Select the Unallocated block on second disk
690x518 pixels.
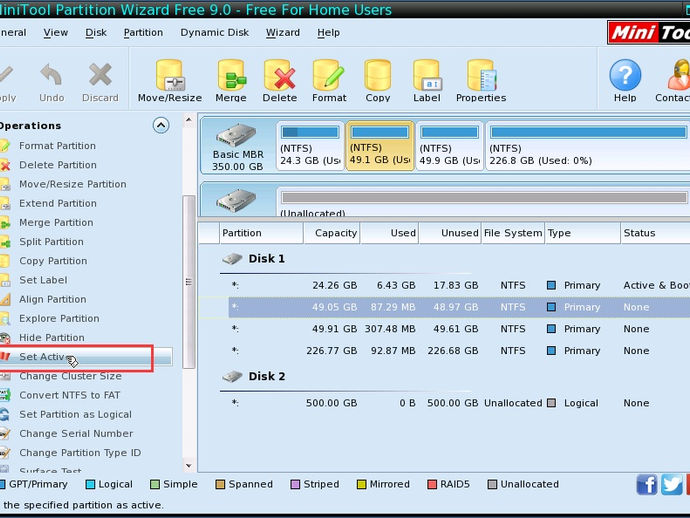[484, 202]
